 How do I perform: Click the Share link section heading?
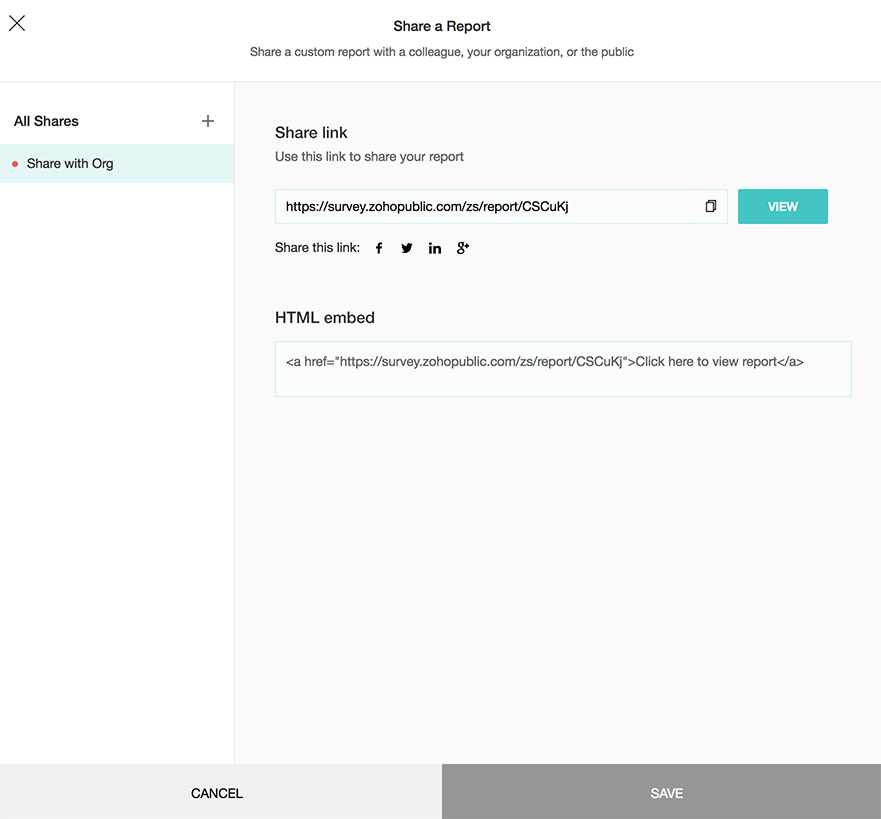[x=311, y=132]
